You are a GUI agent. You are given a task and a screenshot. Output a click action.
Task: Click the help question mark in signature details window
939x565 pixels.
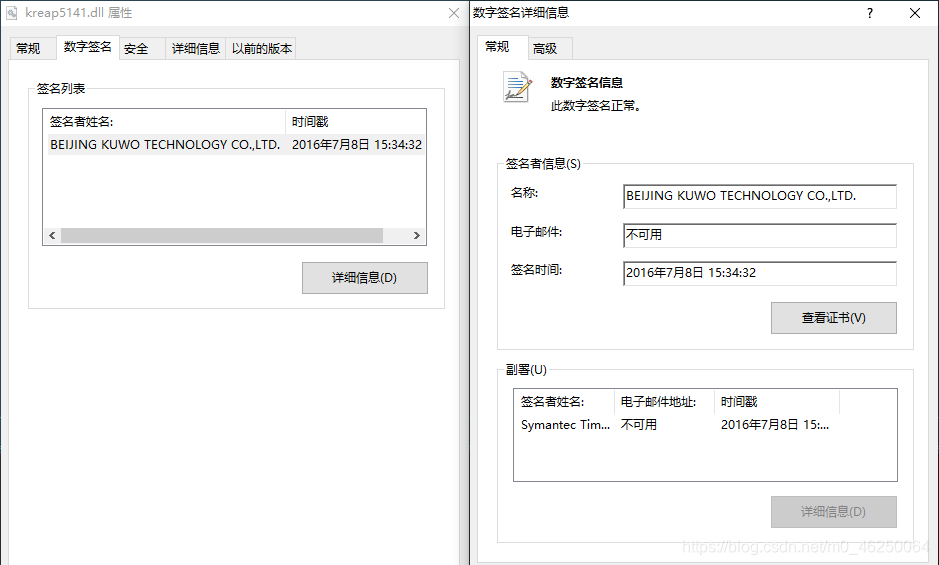click(870, 13)
